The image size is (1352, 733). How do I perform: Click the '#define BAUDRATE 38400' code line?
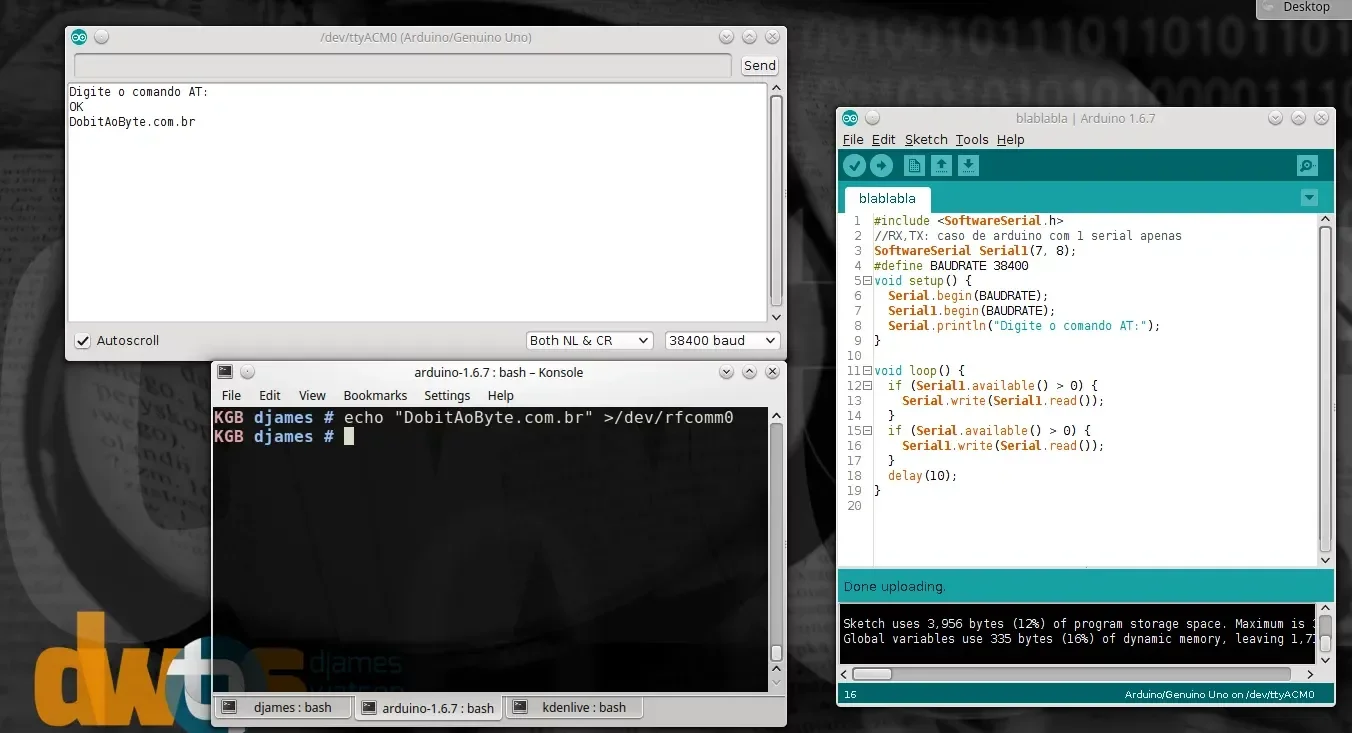click(951, 266)
